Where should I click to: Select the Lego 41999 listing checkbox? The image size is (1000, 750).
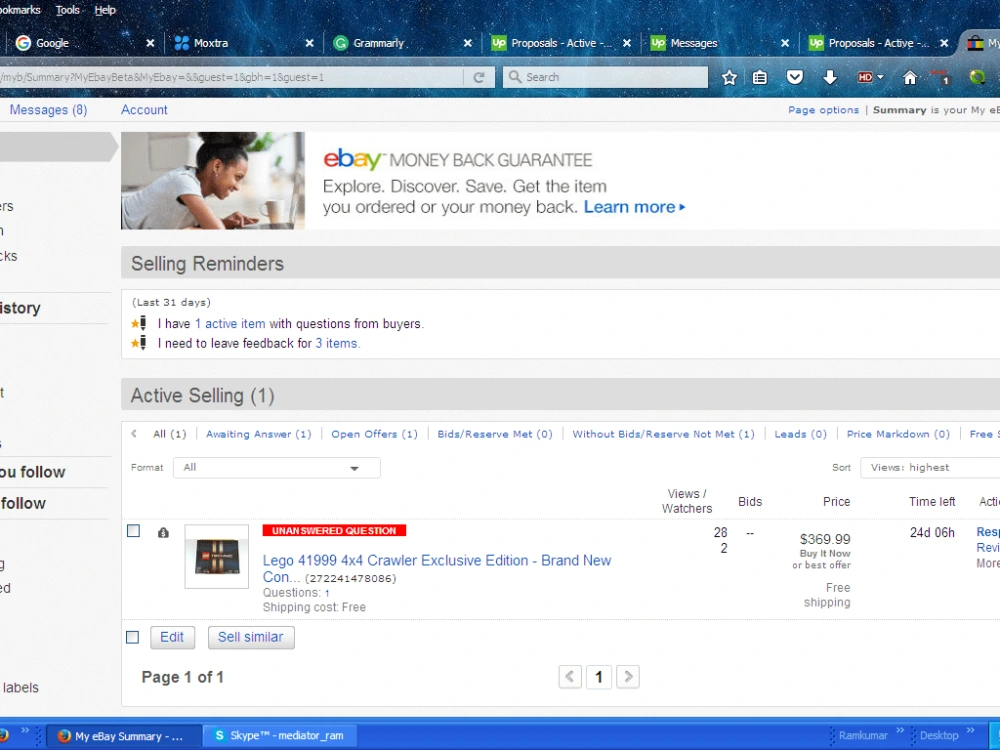(x=133, y=531)
